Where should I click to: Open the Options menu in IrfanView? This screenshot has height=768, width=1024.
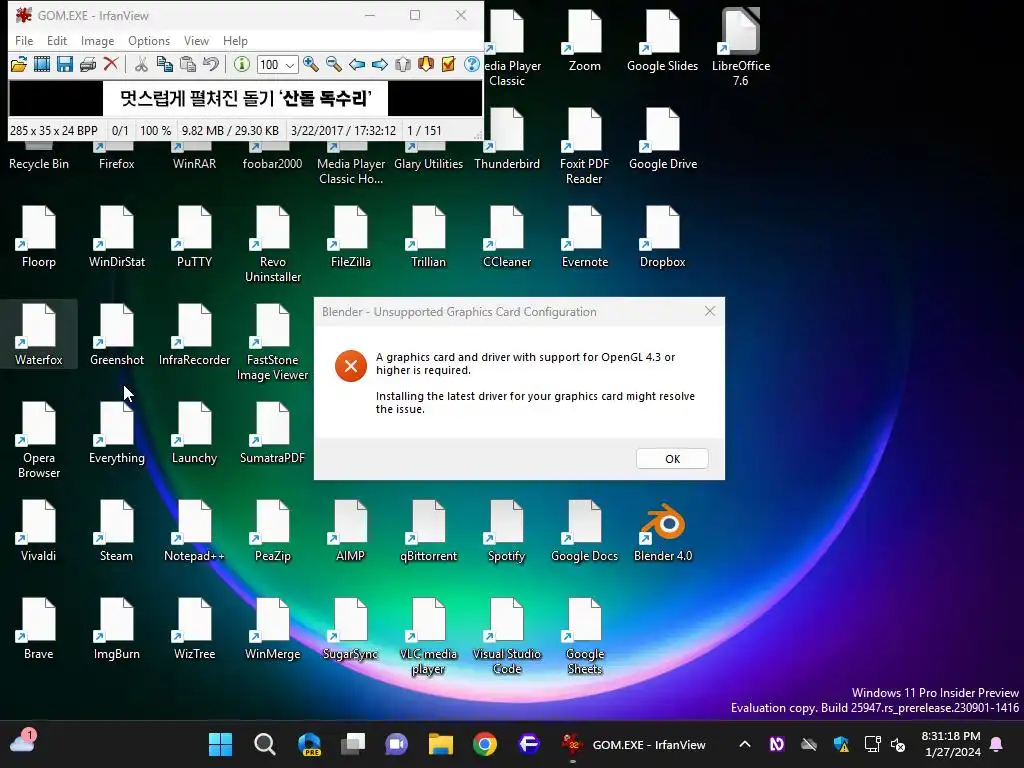tap(149, 40)
